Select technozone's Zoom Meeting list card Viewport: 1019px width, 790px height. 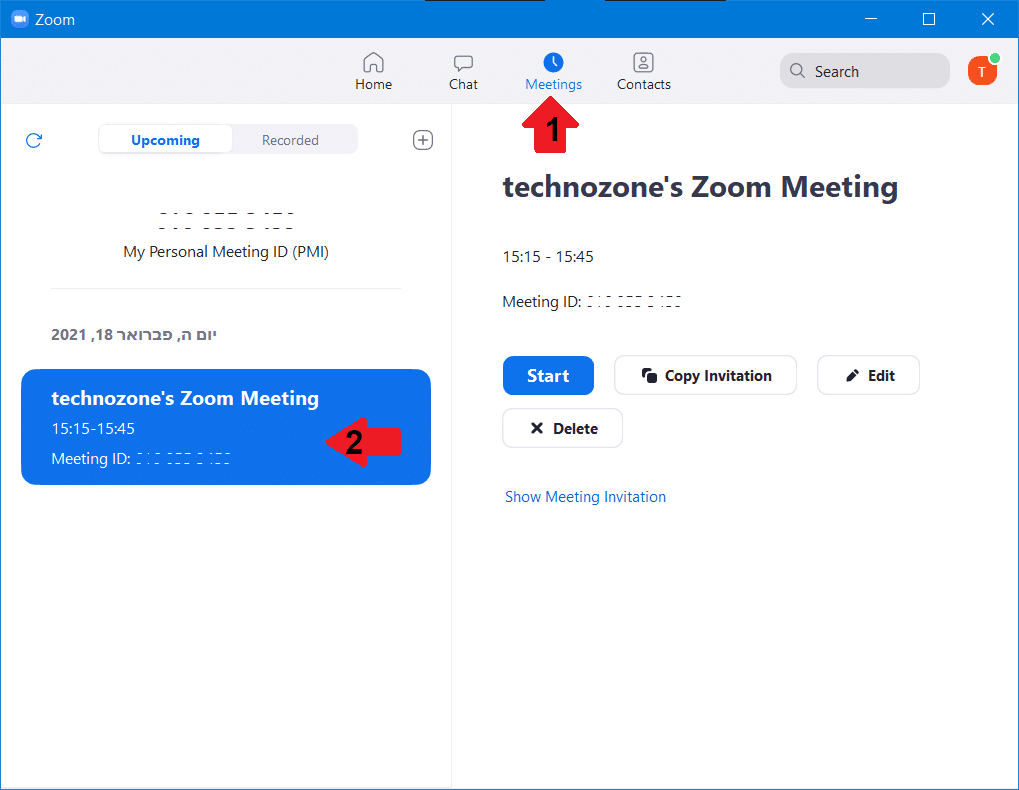pyautogui.click(x=226, y=427)
